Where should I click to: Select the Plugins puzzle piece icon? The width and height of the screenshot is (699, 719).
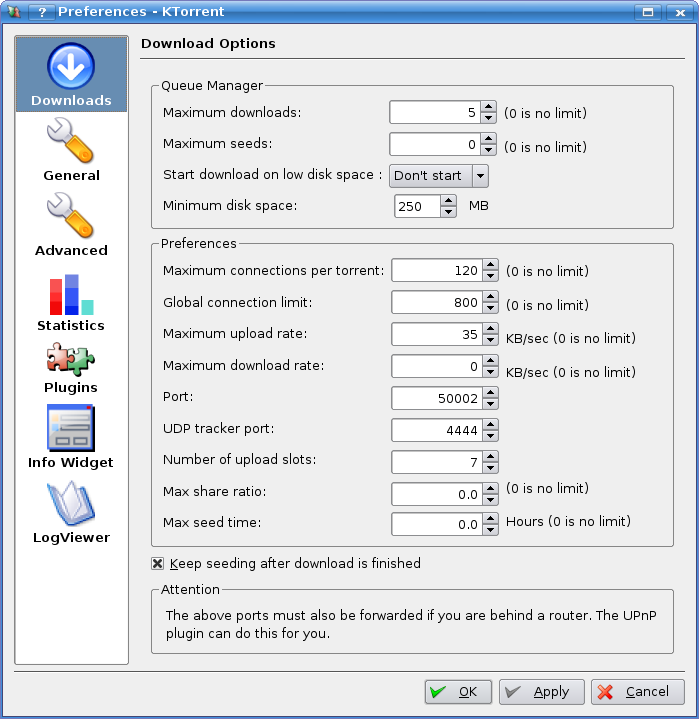(71, 359)
